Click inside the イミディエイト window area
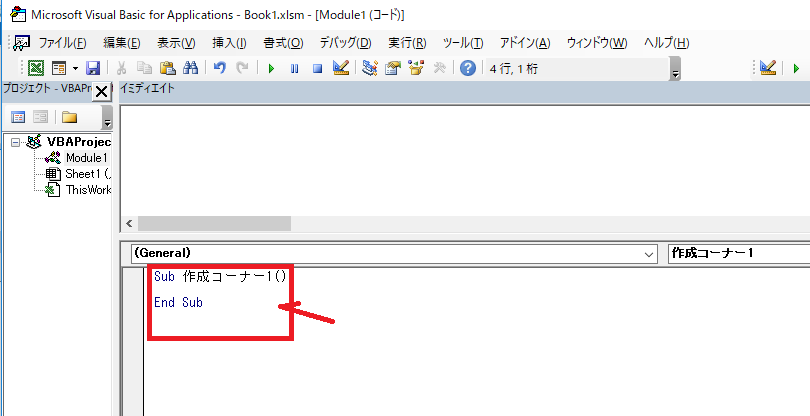 click(465, 160)
